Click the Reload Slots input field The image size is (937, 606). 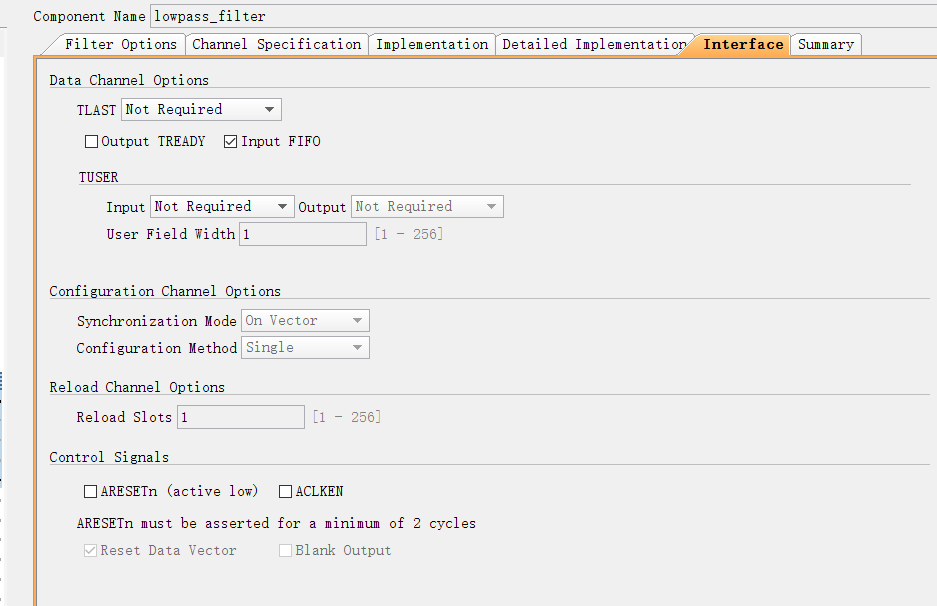click(x=241, y=417)
